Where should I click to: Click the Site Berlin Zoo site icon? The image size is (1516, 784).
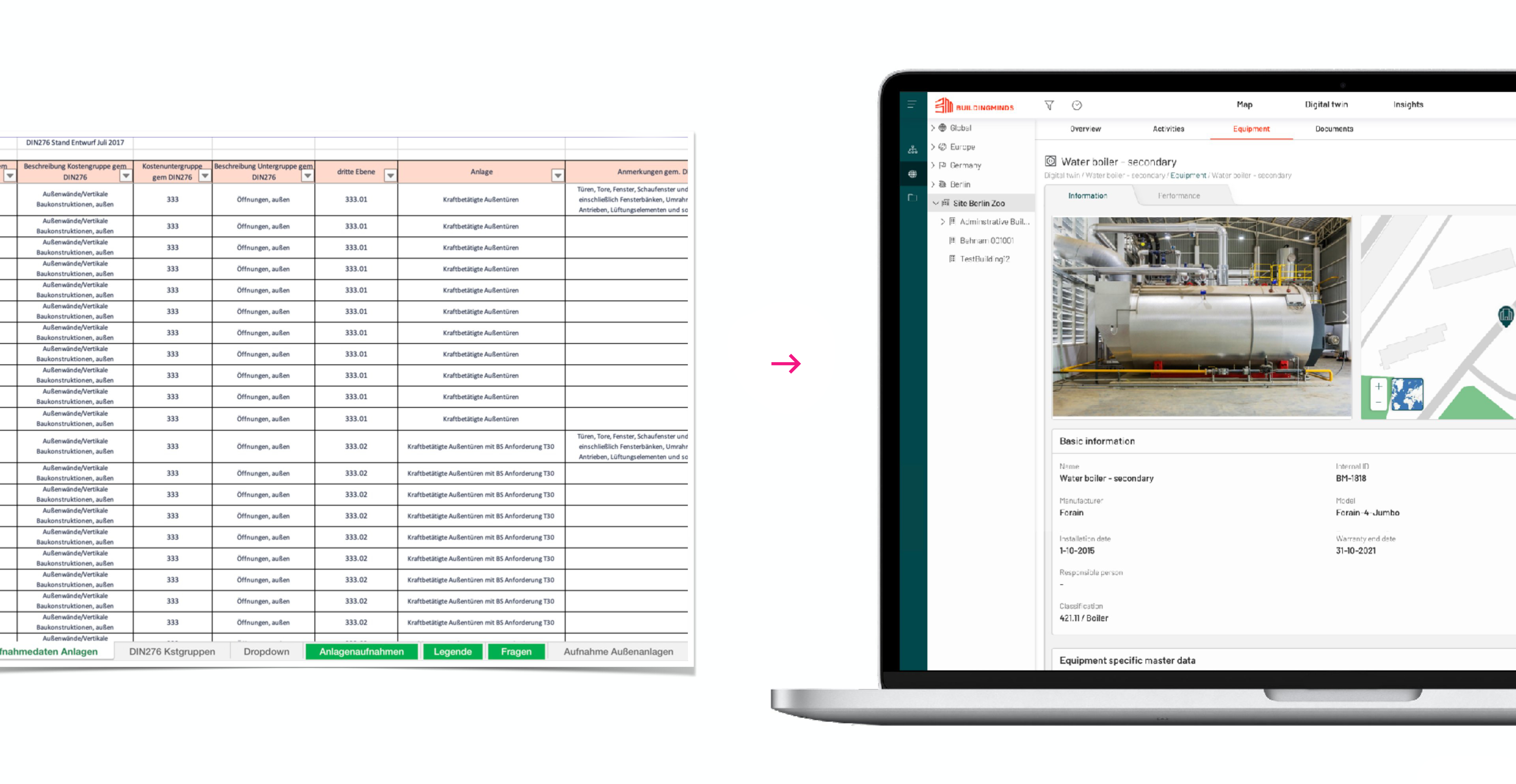click(946, 203)
